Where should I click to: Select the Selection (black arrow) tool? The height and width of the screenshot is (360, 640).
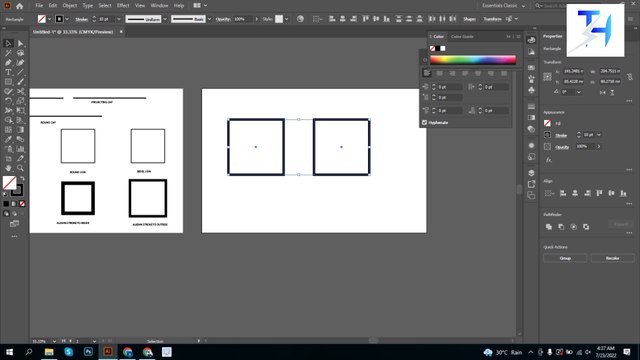8,43
